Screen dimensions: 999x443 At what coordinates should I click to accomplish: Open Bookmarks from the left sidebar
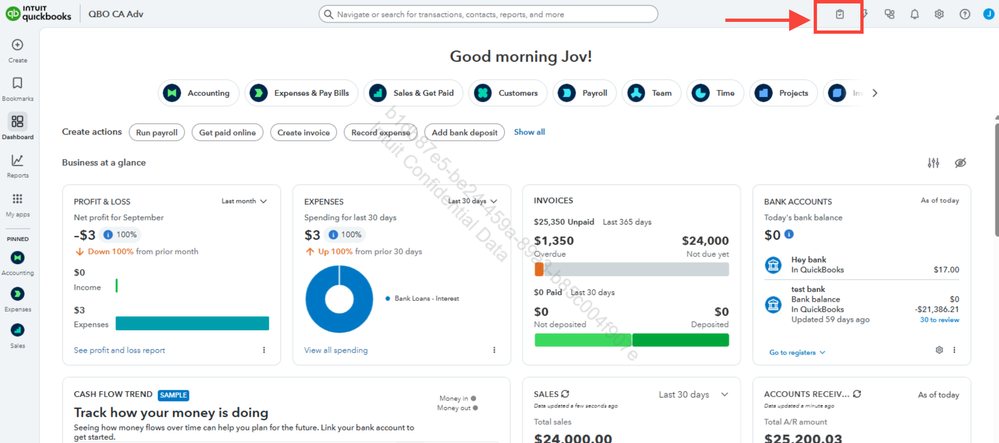pyautogui.click(x=17, y=84)
